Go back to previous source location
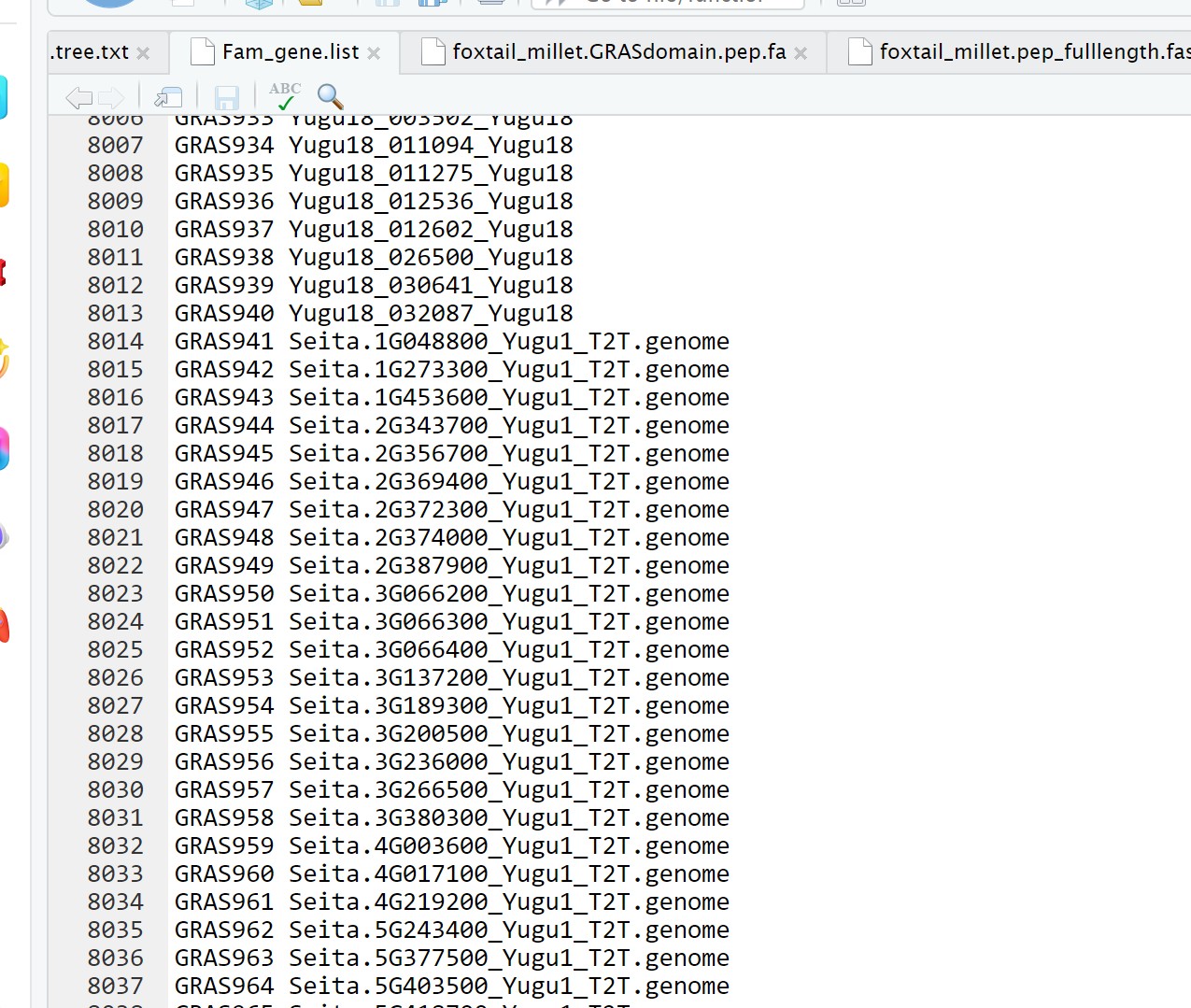Viewport: 1191px width, 1008px height. tap(78, 97)
